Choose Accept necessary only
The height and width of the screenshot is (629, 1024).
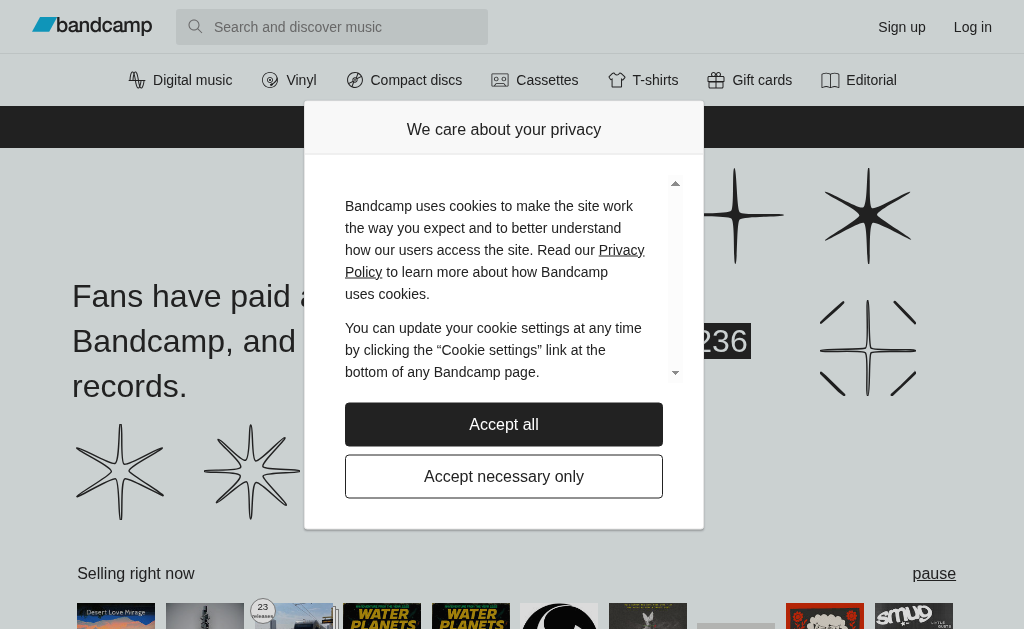504,476
